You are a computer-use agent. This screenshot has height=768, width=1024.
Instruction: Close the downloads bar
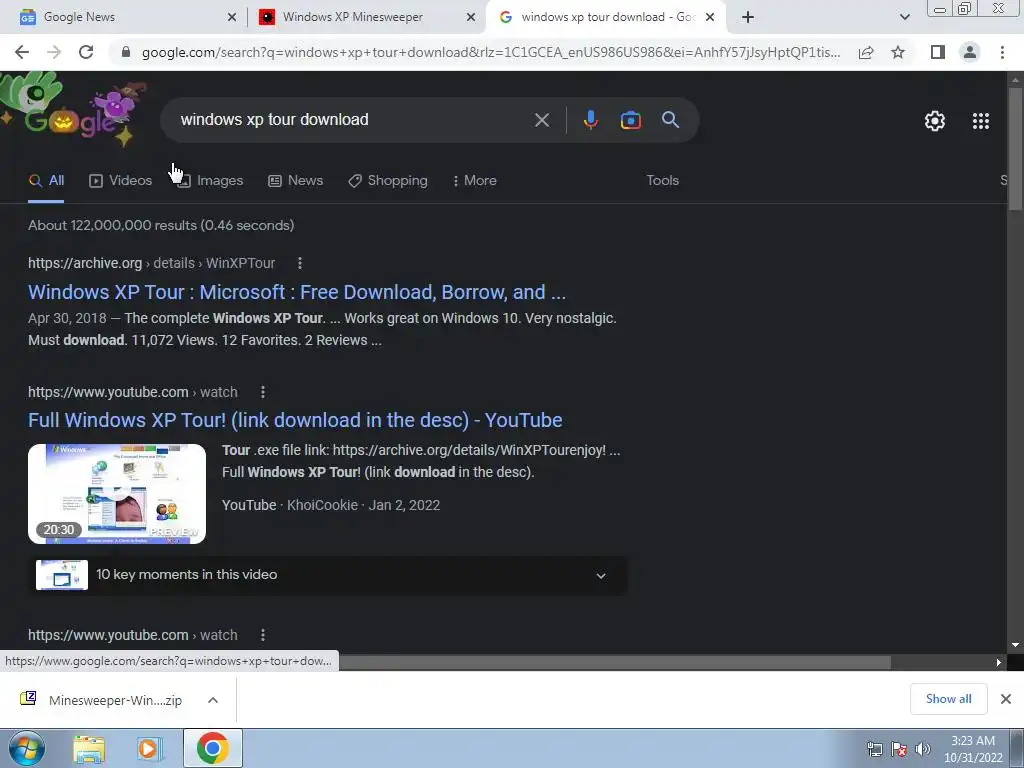pos(1006,699)
